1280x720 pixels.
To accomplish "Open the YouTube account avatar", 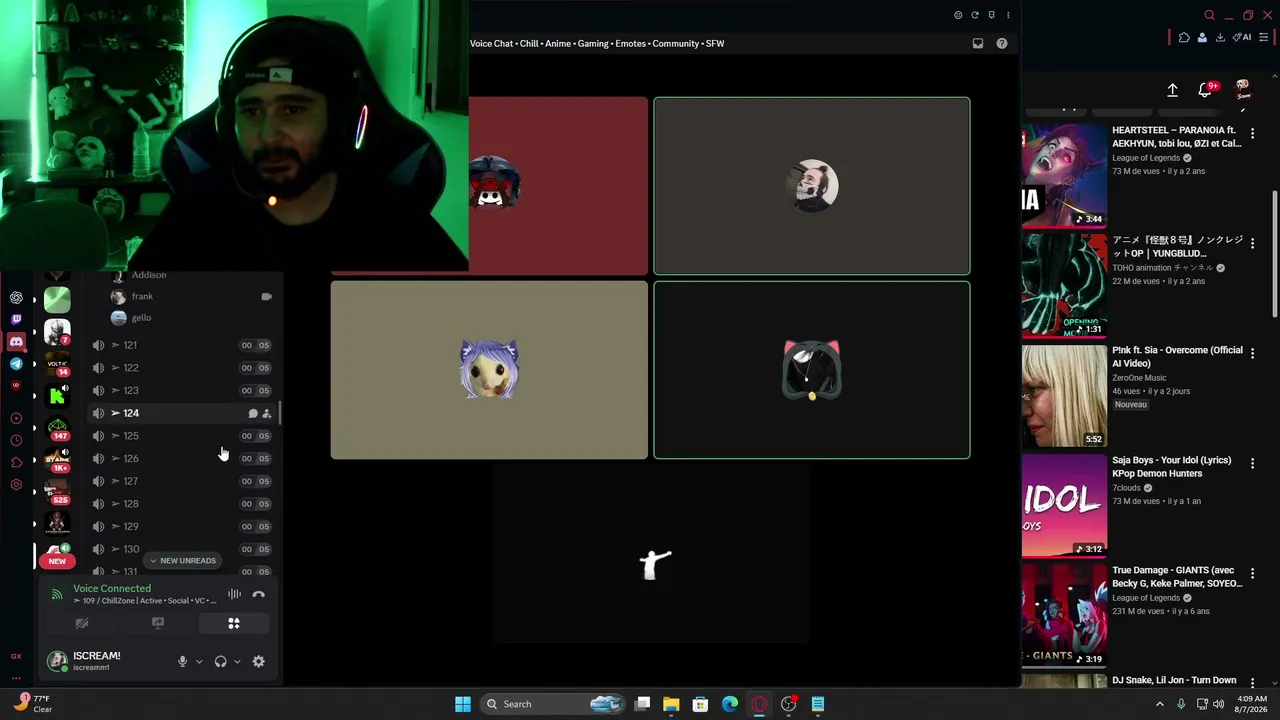I will click(x=1243, y=90).
